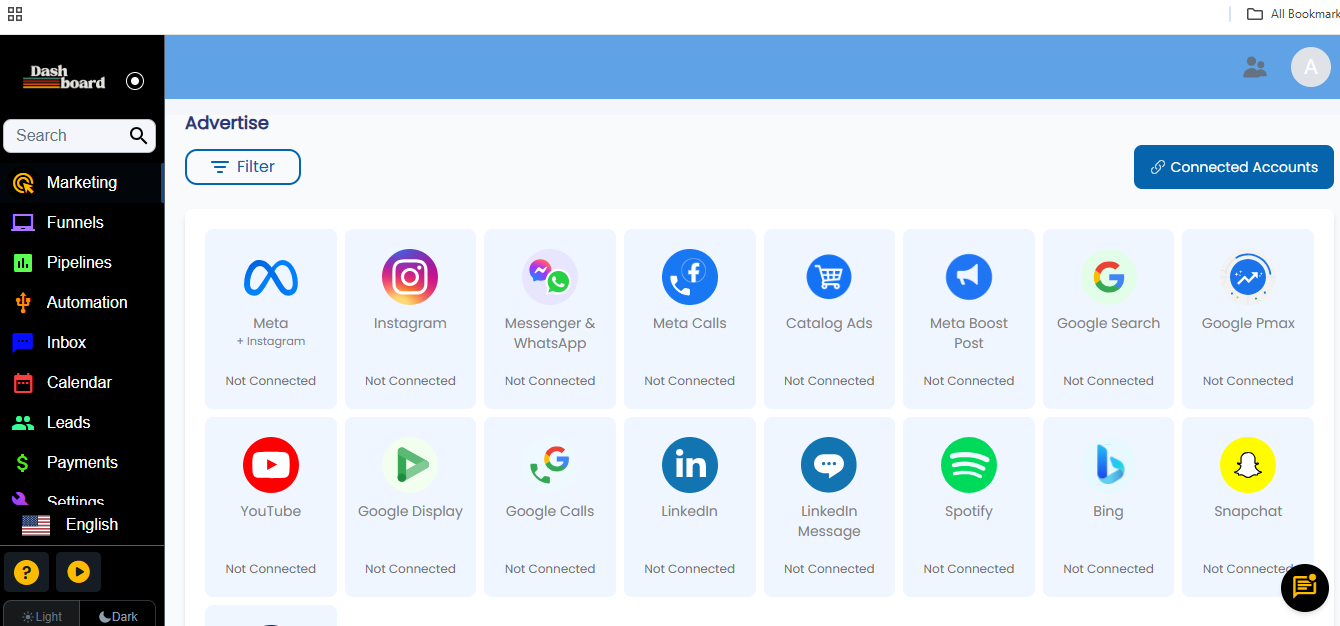The image size is (1340, 626).
Task: Click Not Connected status under YouTube
Action: tap(270, 569)
